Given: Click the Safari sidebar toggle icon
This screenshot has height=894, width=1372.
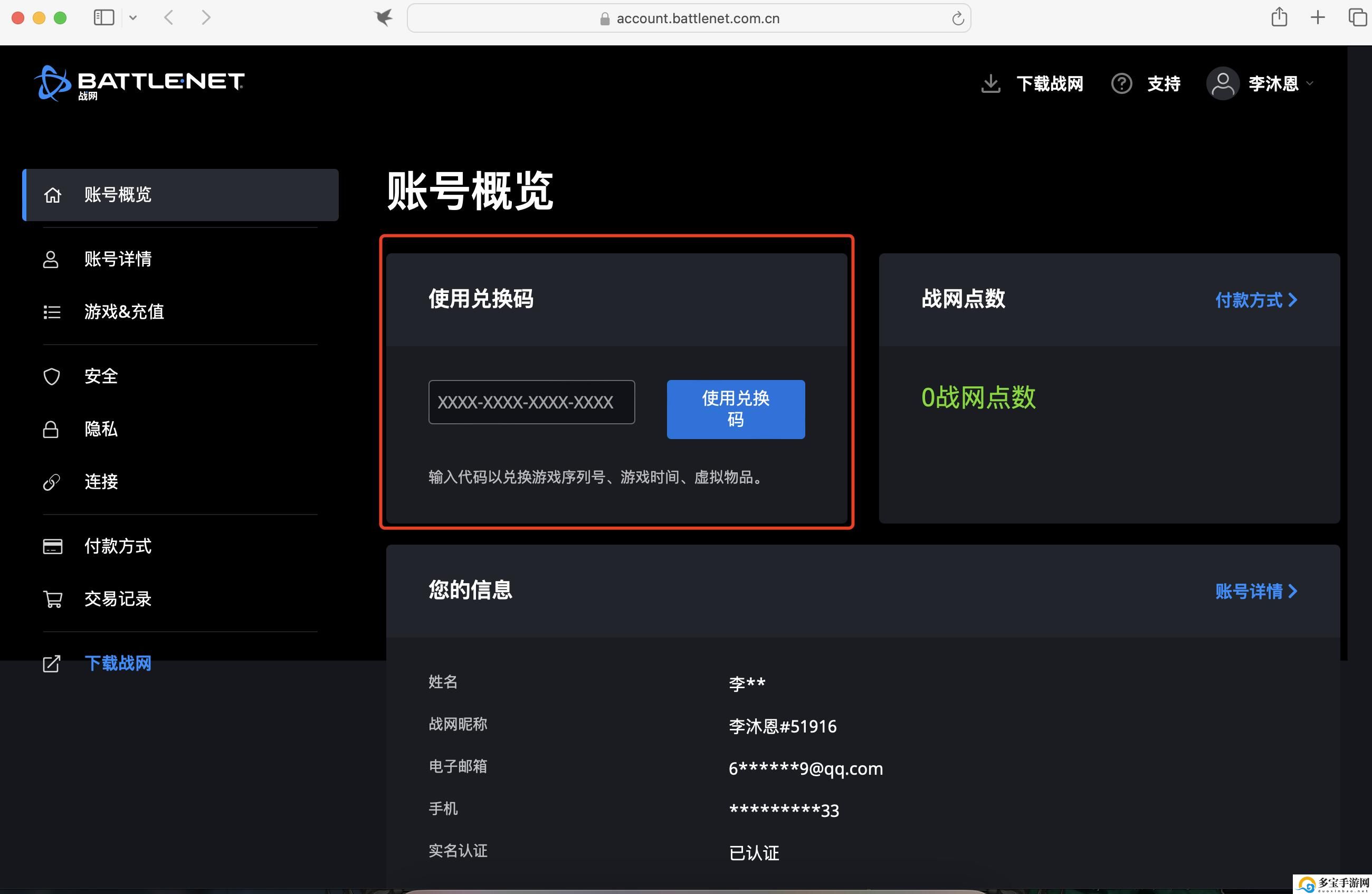Looking at the screenshot, I should pos(104,18).
